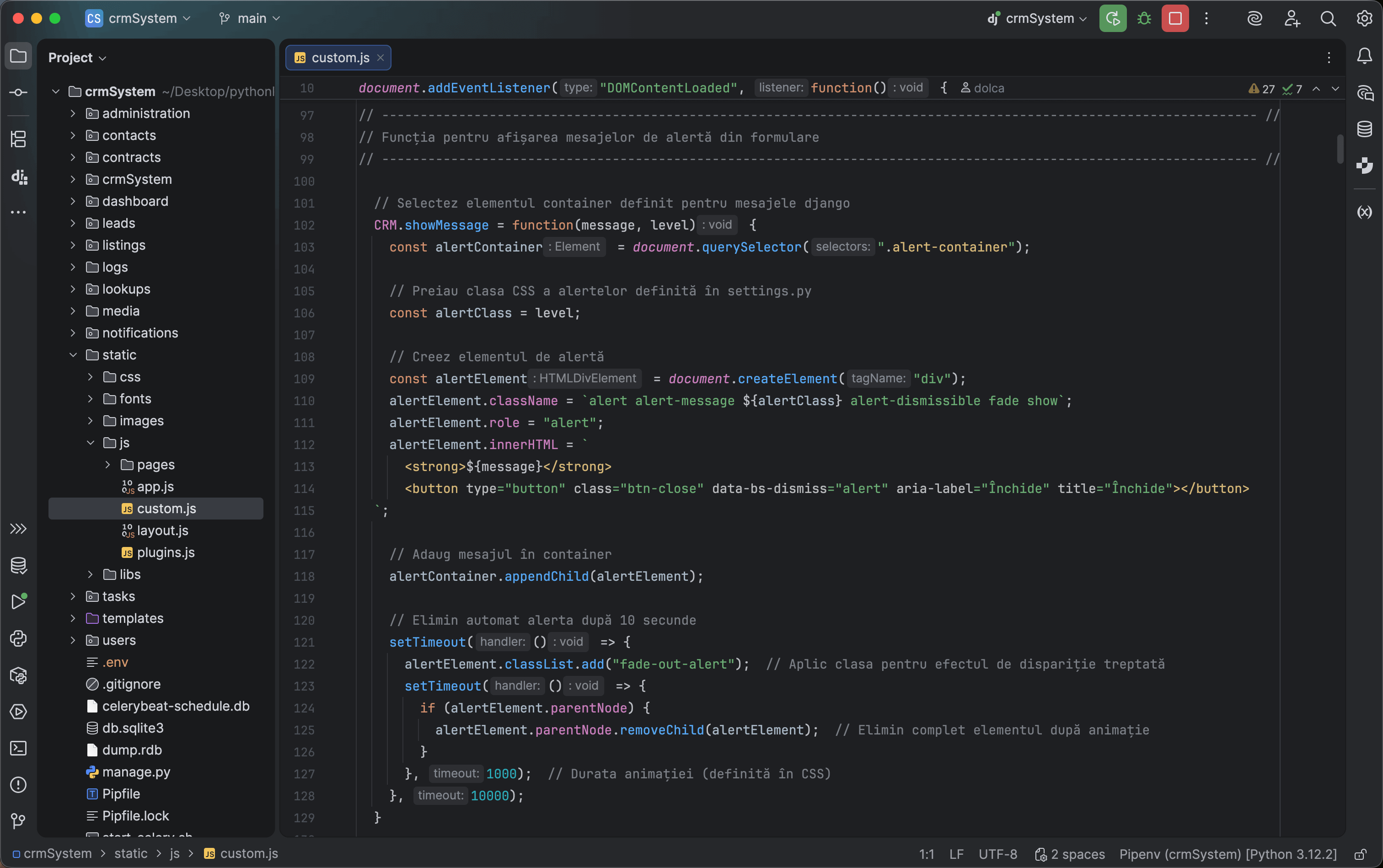Select the custom.js editor tab

tap(338, 58)
